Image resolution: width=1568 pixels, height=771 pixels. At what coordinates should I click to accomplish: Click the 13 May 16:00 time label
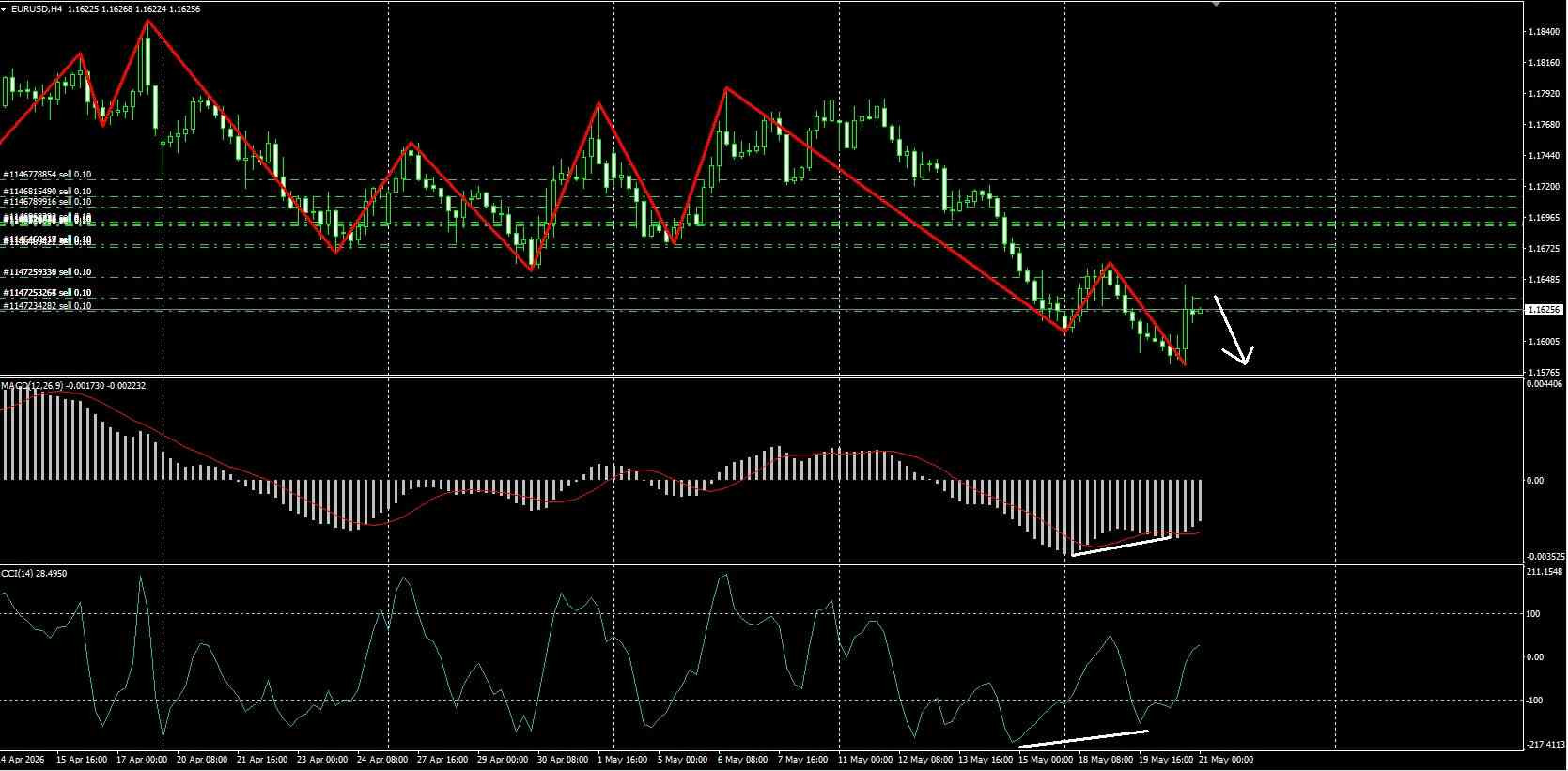[984, 759]
